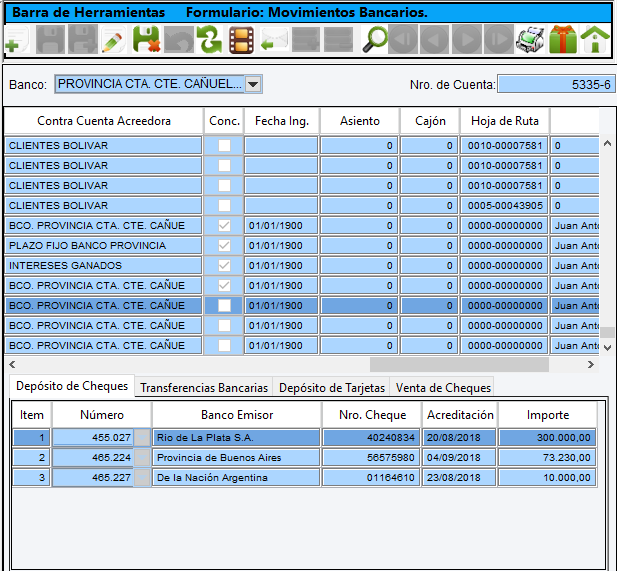
Task: Click Contra Cuenta Acreedora column header
Action: point(104,121)
